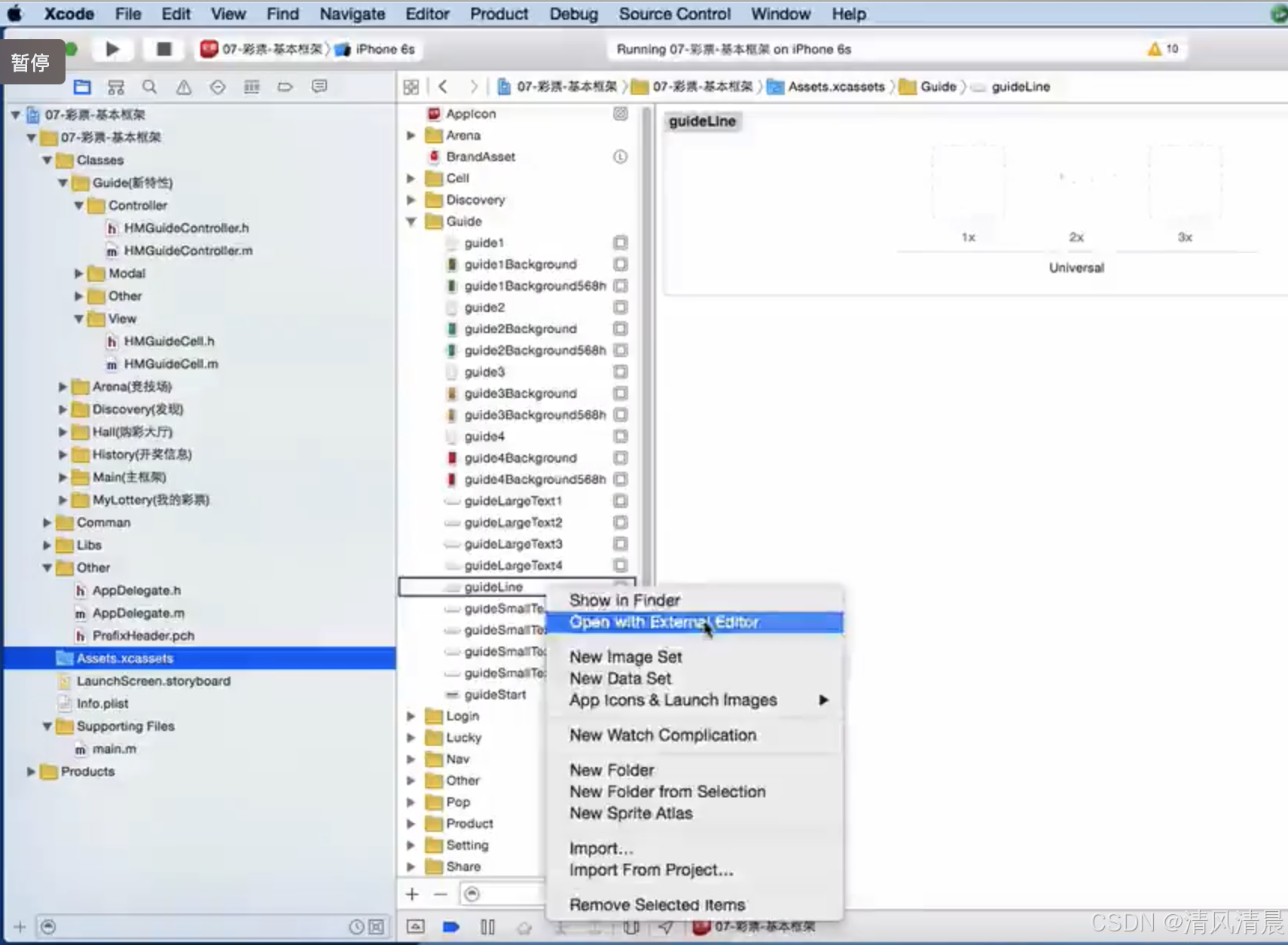Open the Find navigator magnifier icon
The image size is (1288, 945).
(x=150, y=87)
